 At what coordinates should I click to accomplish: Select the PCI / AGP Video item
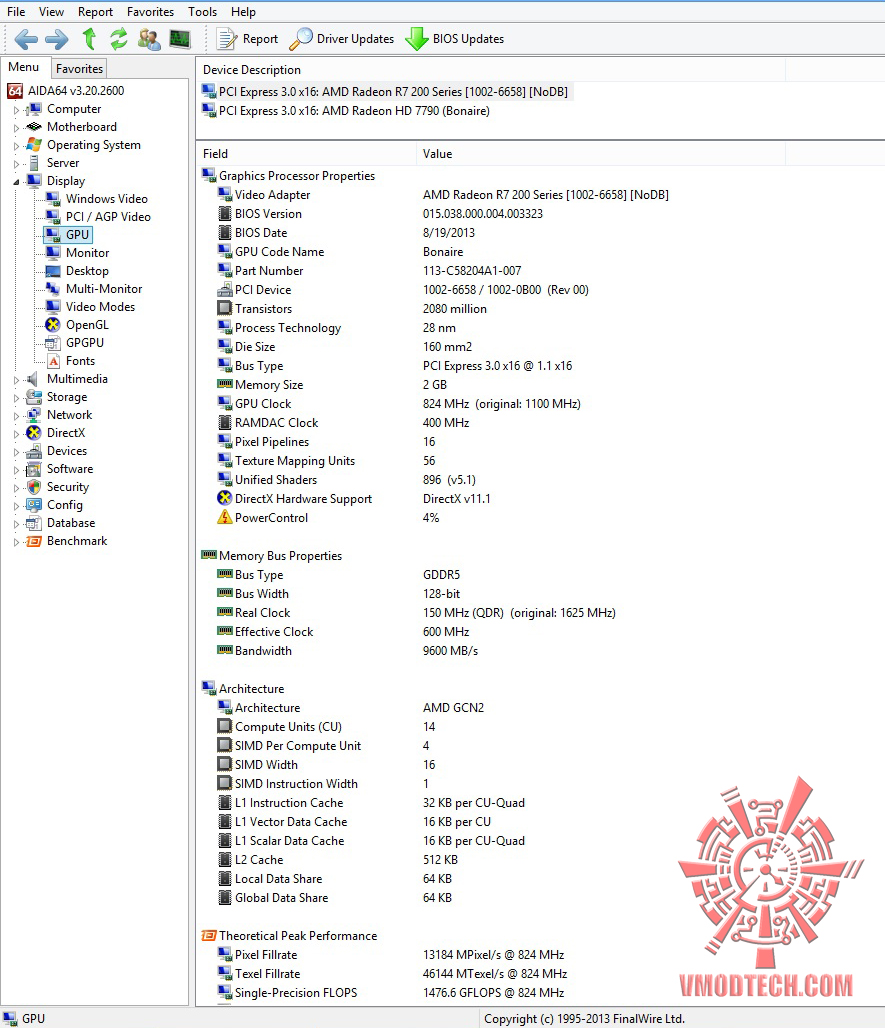[98, 216]
